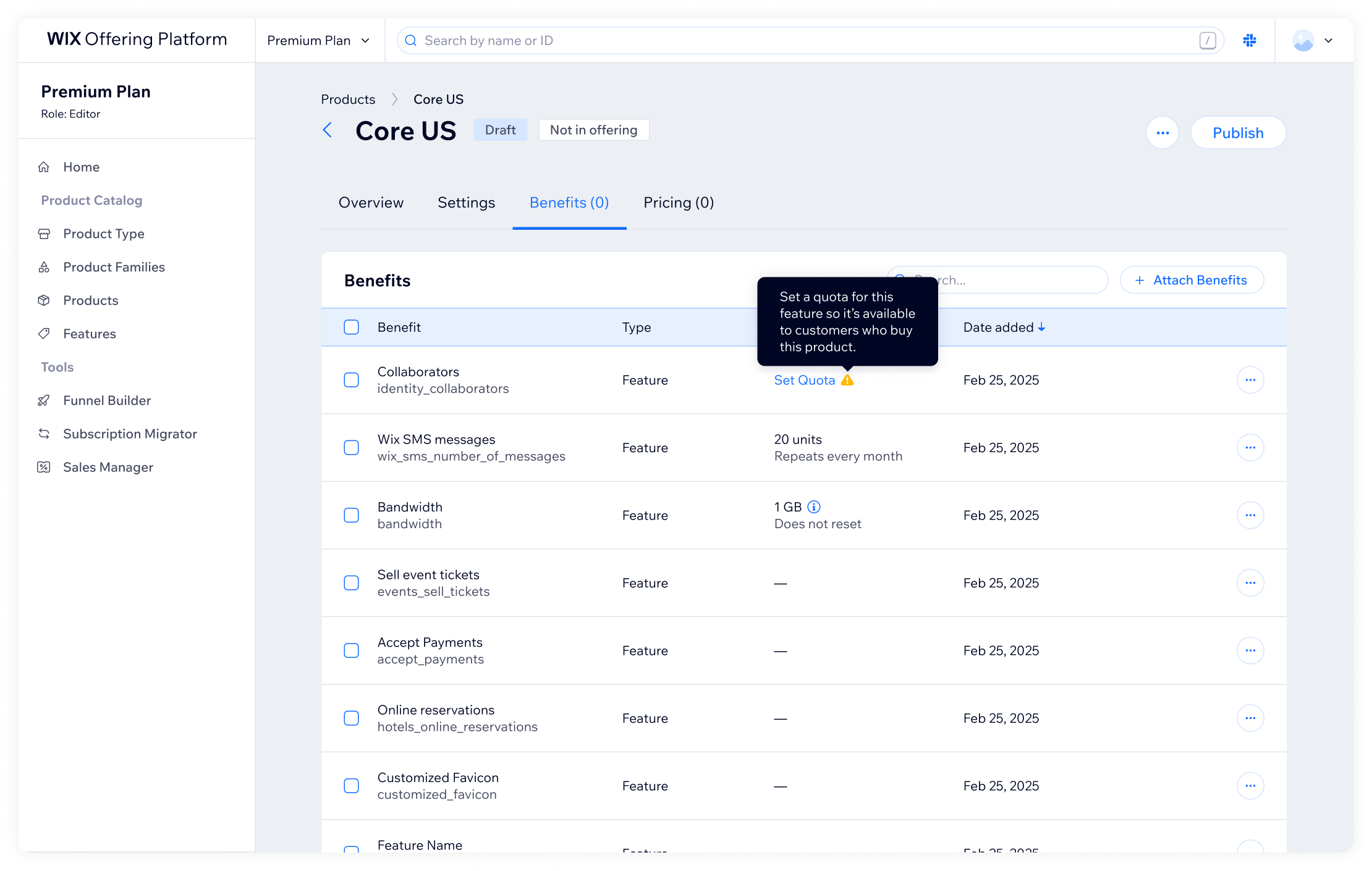Viewport: 1372px width, 871px height.
Task: Focus the Search by name or ID field
Action: (810, 40)
